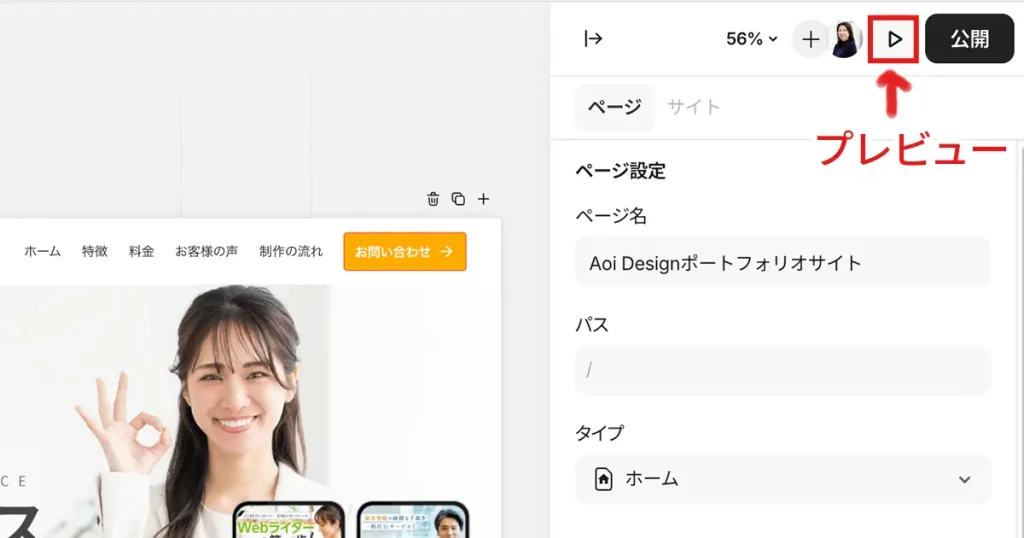Screen dimensions: 1024x538
Task: Click ホーム in the site navigation
Action: click(x=42, y=251)
